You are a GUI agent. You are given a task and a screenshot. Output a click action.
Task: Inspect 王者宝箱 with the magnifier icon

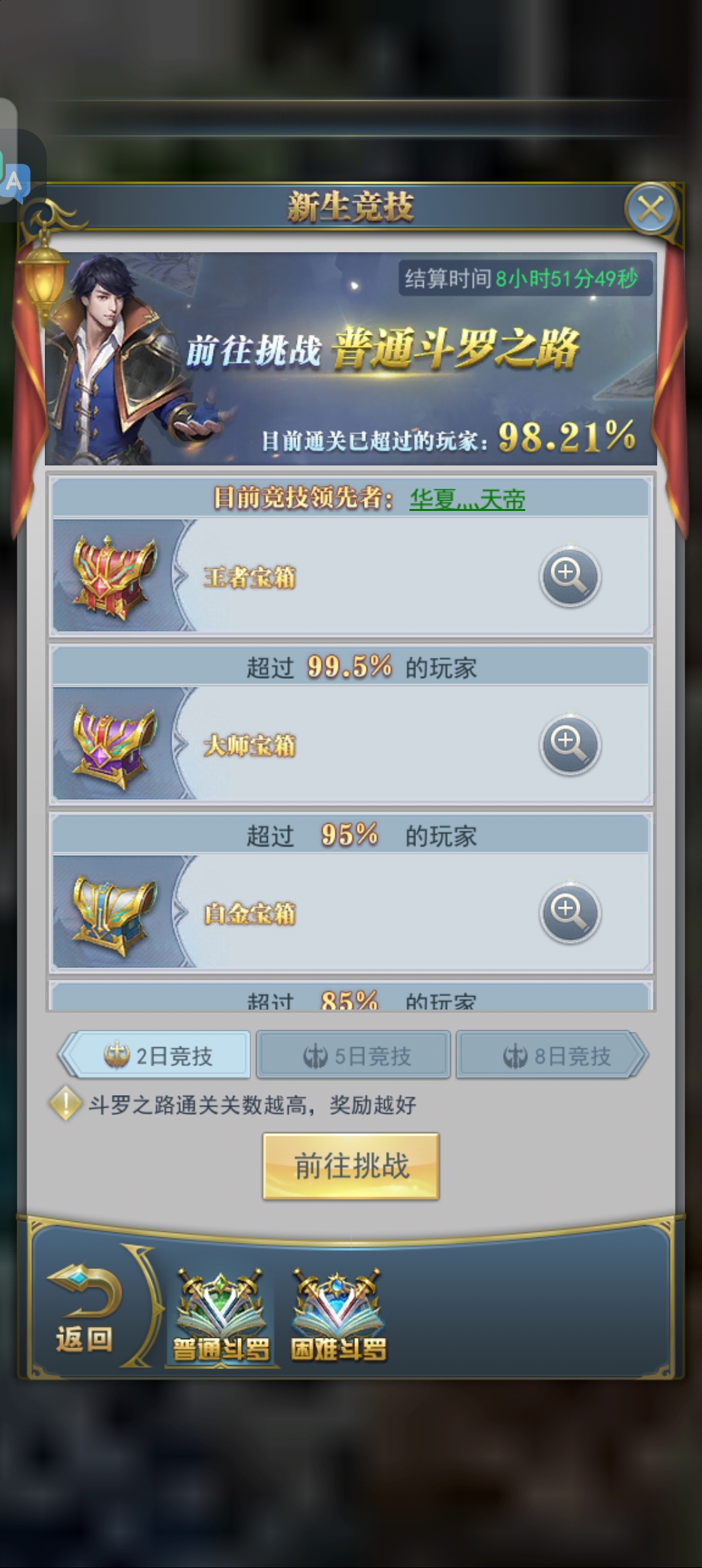(x=569, y=577)
